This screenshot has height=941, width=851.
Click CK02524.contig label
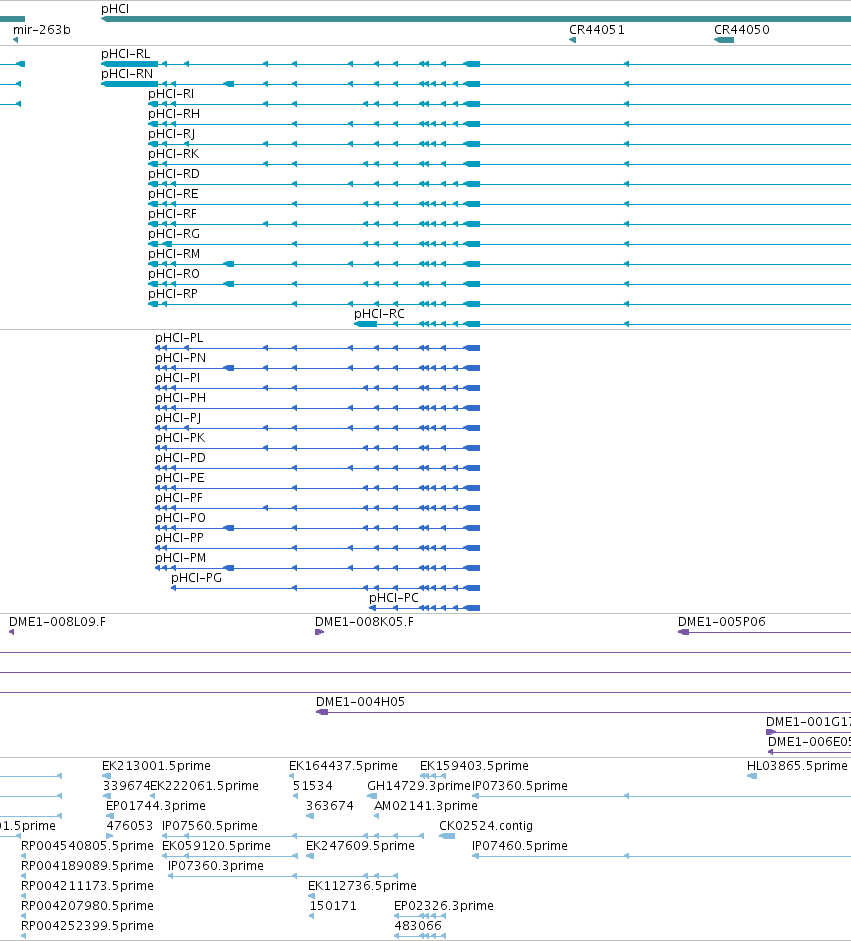(486, 826)
